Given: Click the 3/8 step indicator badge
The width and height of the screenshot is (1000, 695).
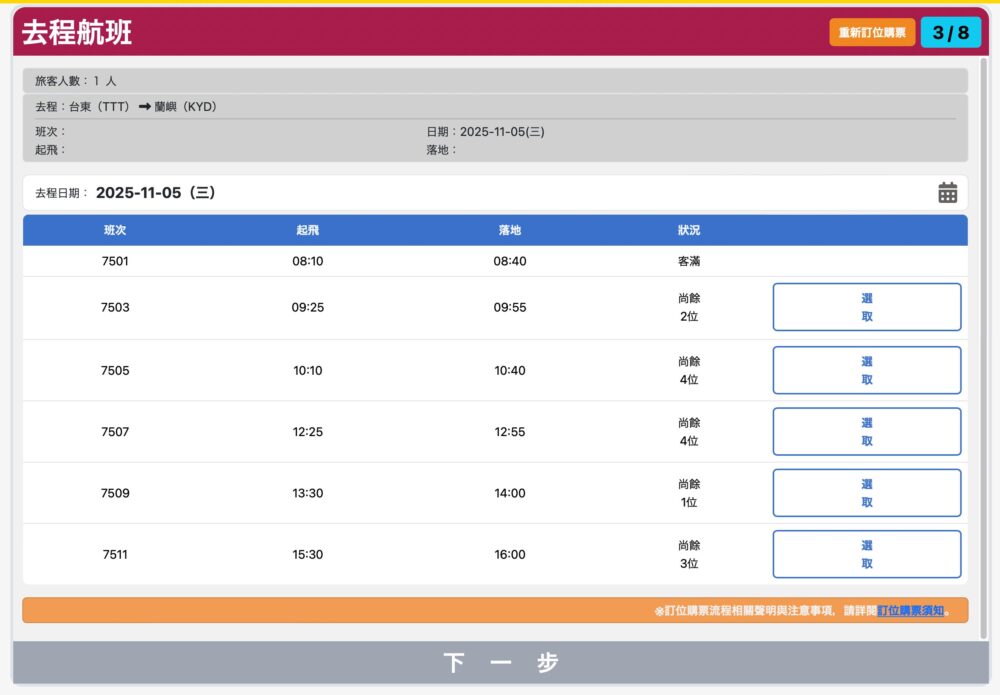Looking at the screenshot, I should tap(950, 33).
